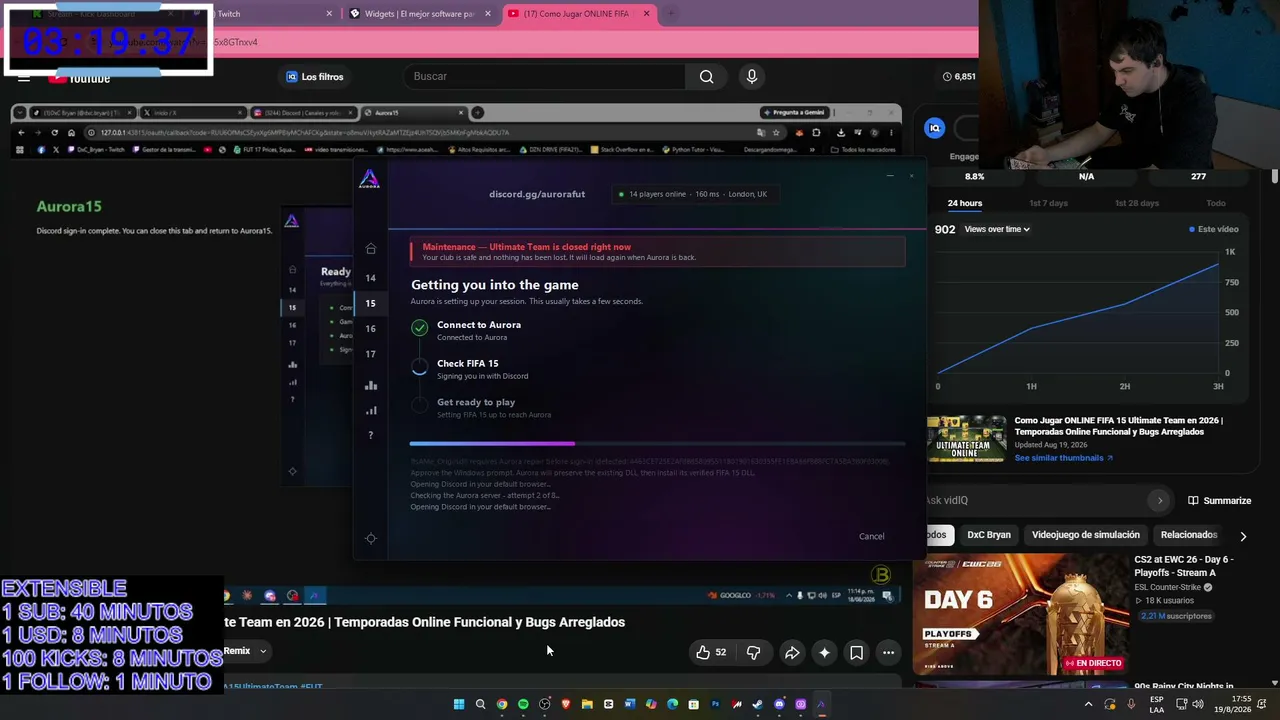Open a new browser tab with plus
Image resolution: width=1280 pixels, height=720 pixels.
tap(671, 14)
